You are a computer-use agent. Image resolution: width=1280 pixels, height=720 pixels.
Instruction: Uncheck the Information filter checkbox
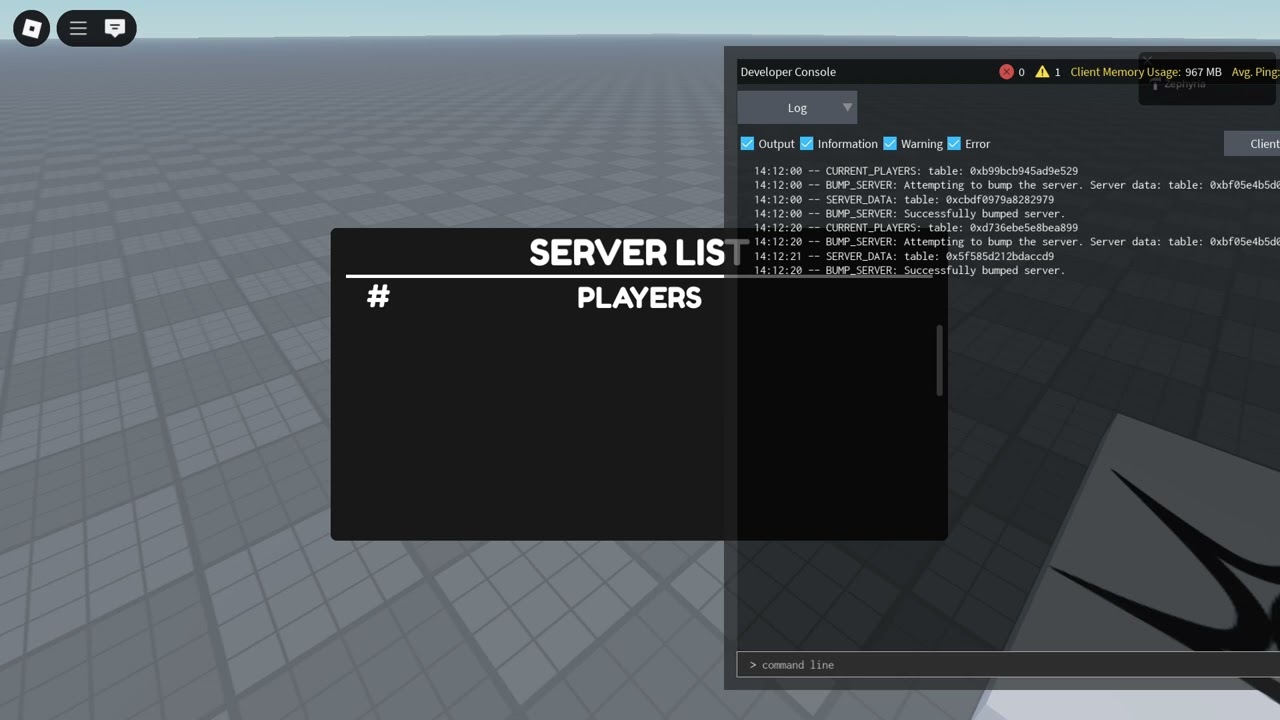[x=807, y=144]
